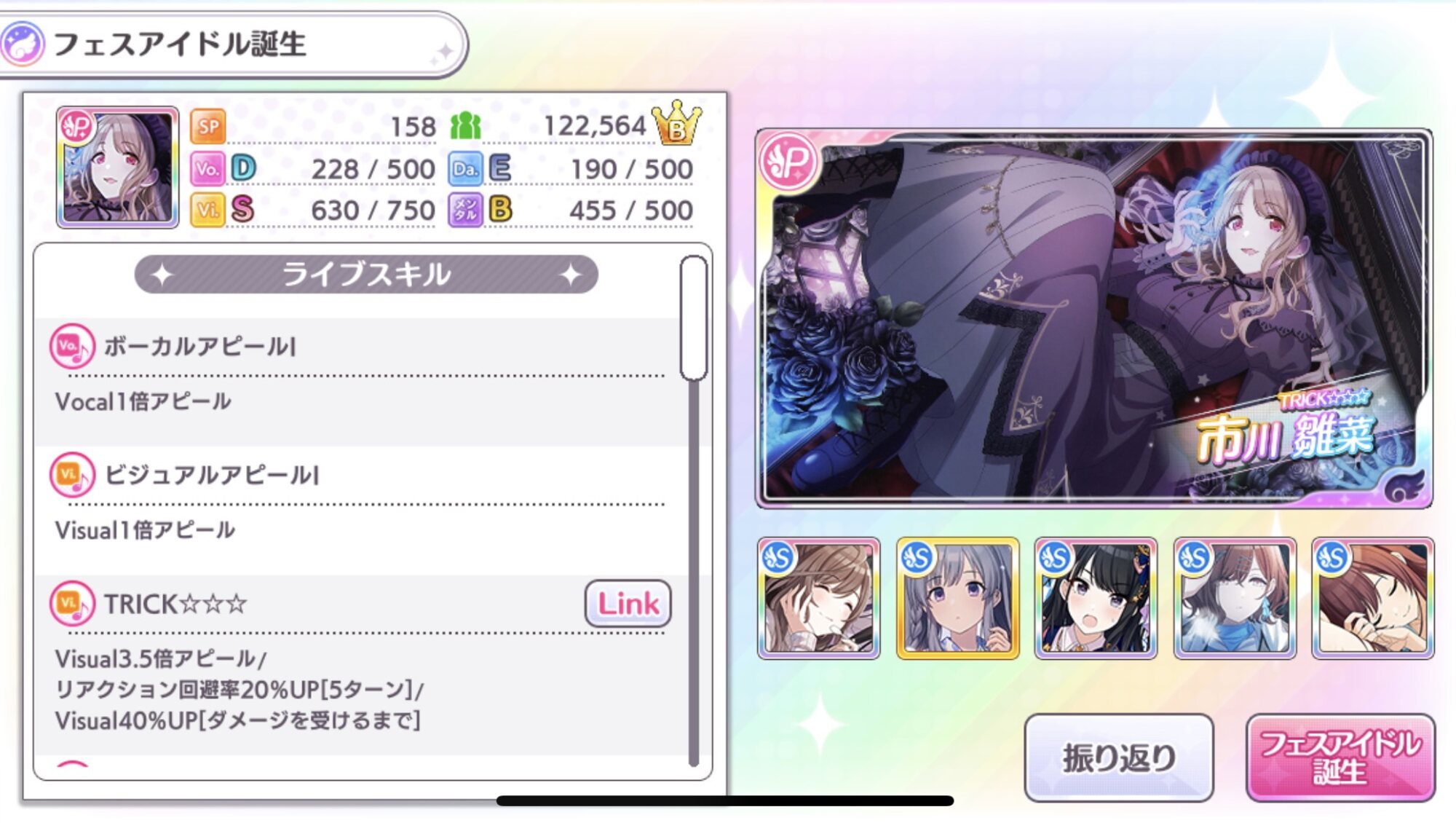Open the large 市川雛菜 produce card
The width and height of the screenshot is (1456, 823).
(x=1094, y=318)
